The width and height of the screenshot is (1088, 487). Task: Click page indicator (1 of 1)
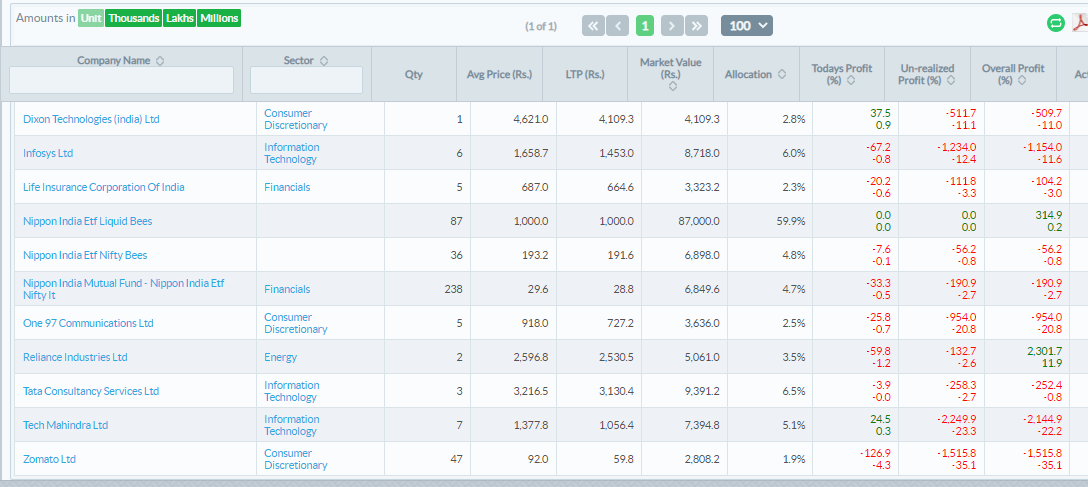(x=541, y=26)
